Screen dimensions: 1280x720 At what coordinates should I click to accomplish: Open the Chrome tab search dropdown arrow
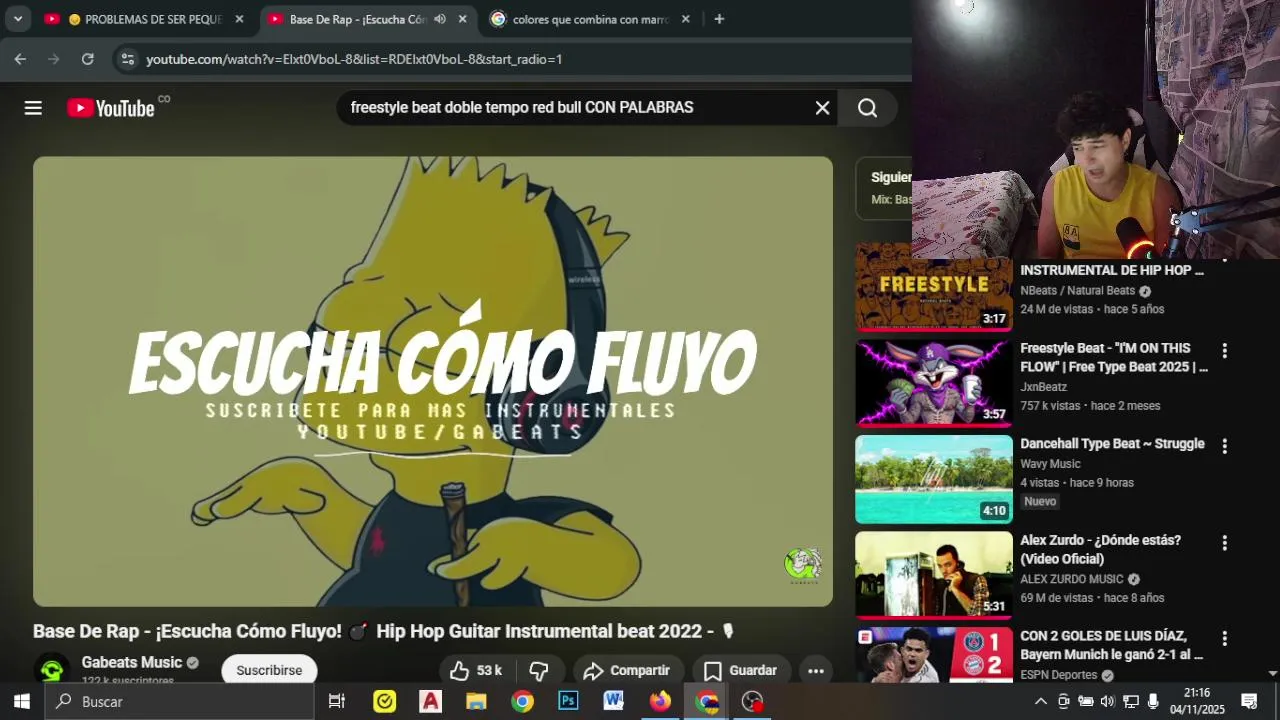pyautogui.click(x=17, y=19)
